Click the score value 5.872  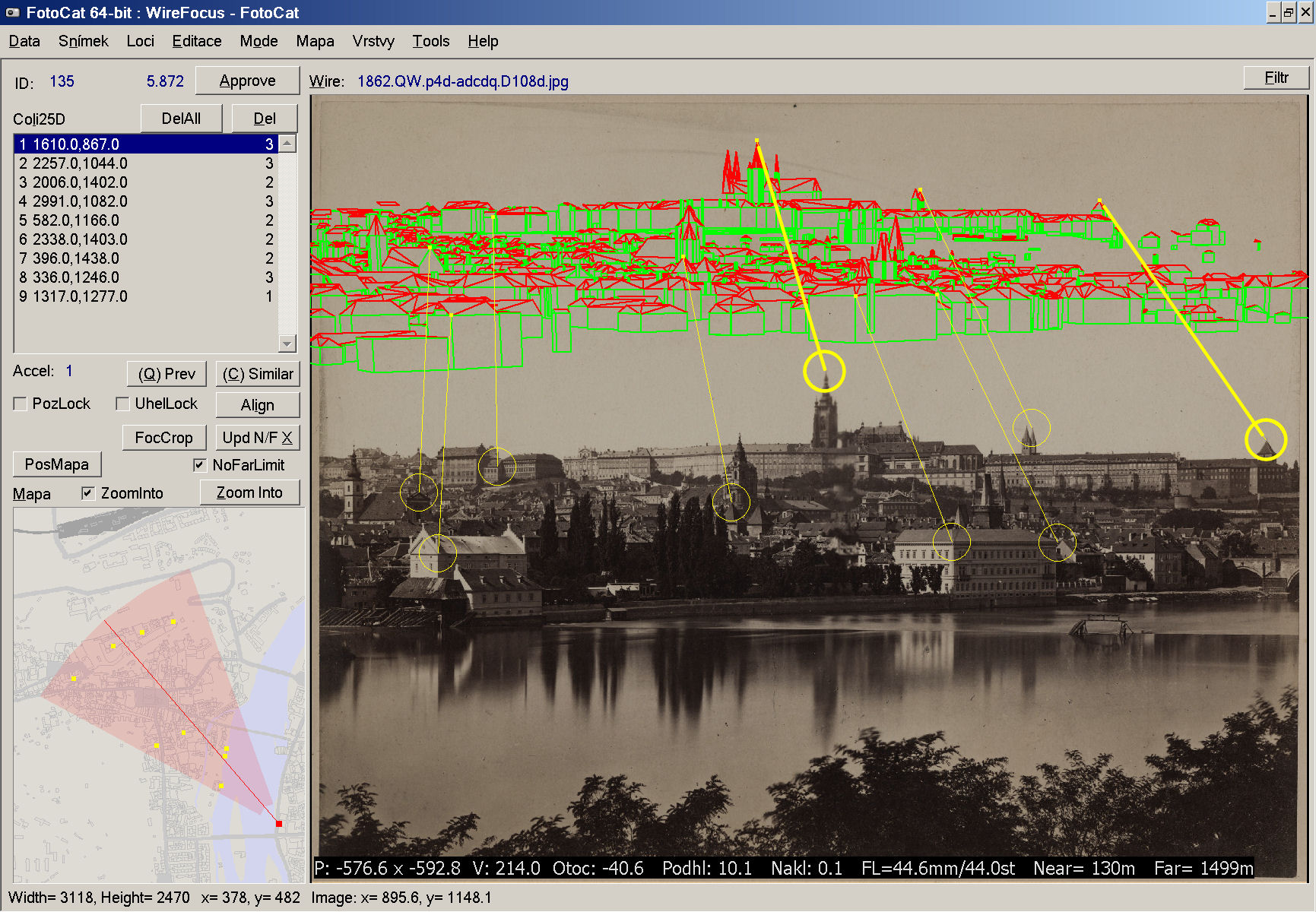coord(165,81)
